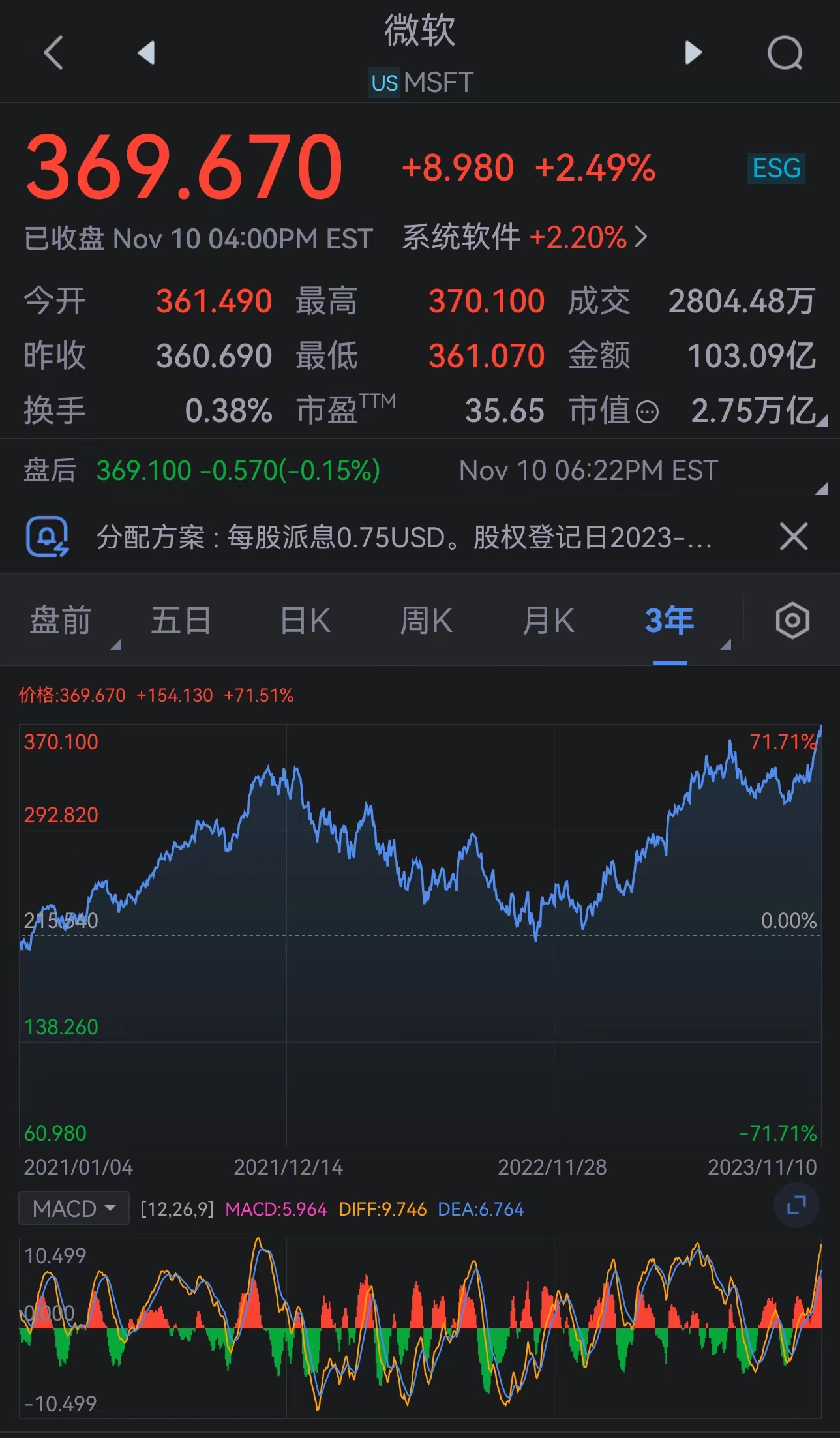The image size is (840, 1438).
Task: Tap the 今开 361.490 value
Action: tap(214, 301)
